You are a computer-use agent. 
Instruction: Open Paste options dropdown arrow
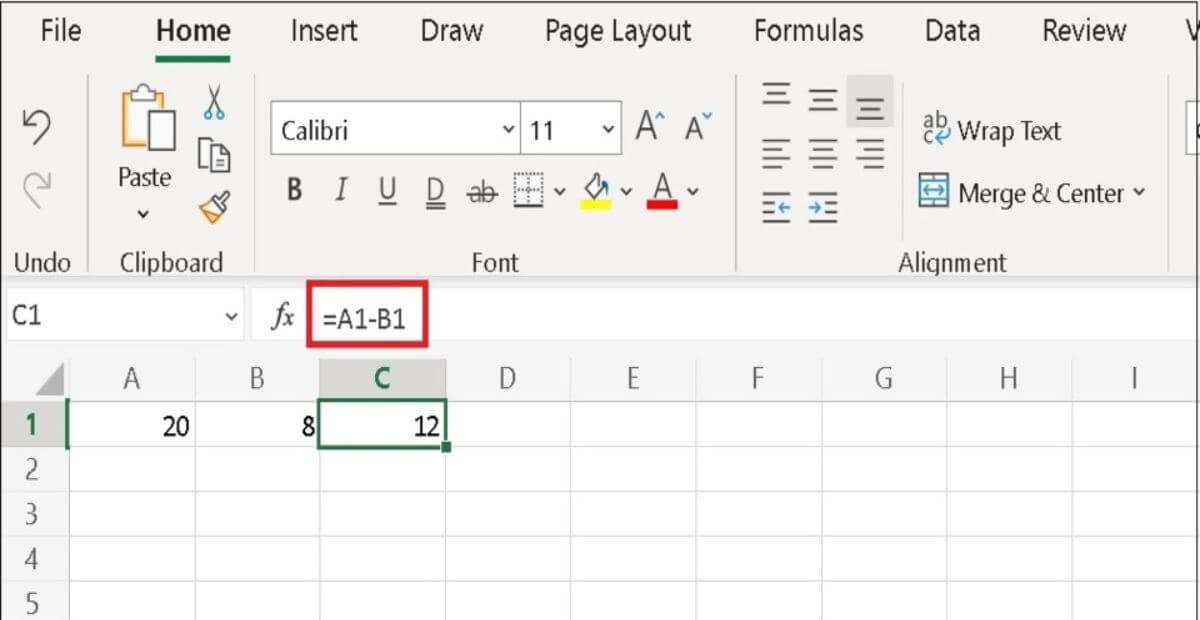143,214
